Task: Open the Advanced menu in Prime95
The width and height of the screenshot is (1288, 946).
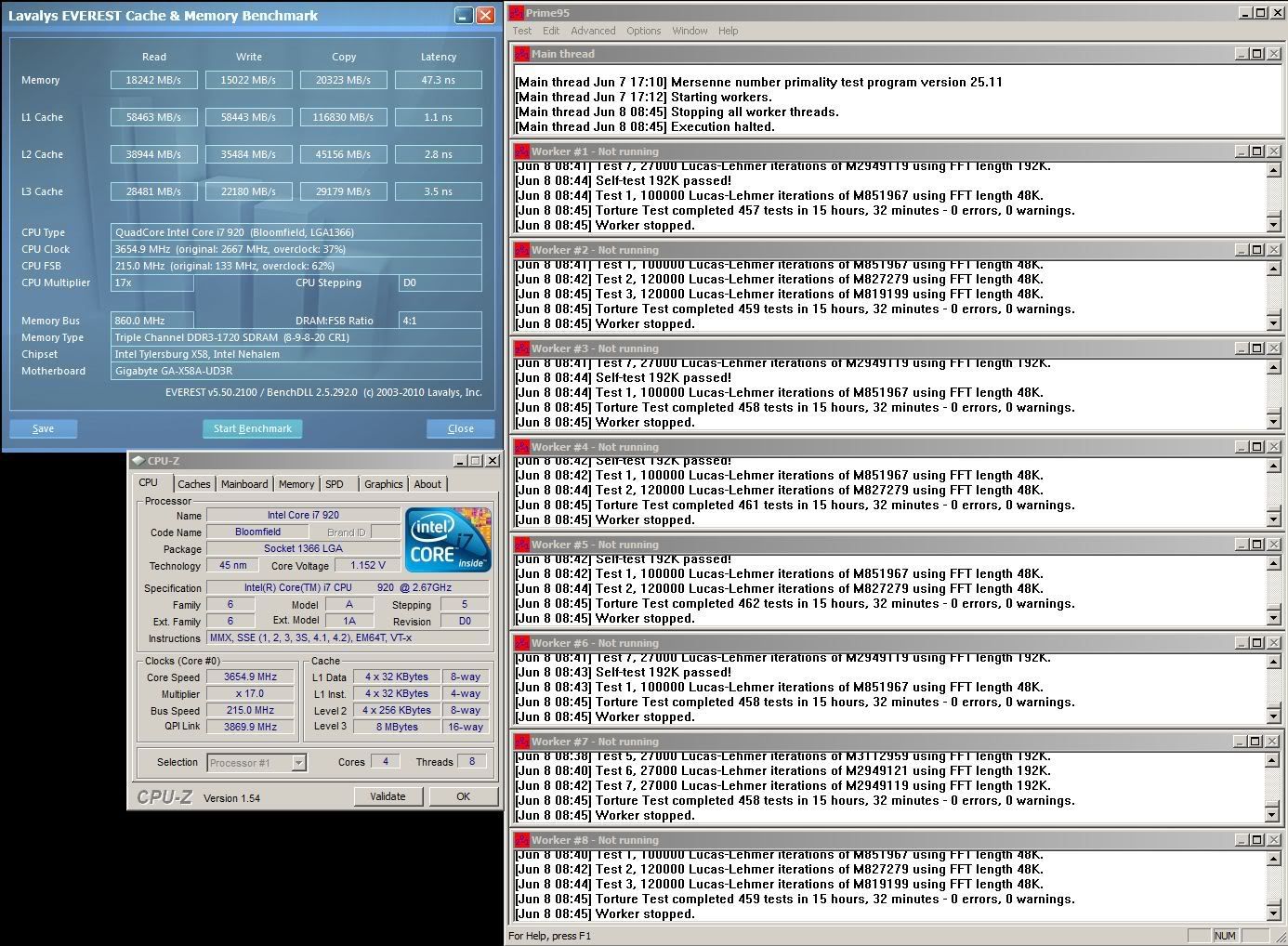Action: pos(593,31)
